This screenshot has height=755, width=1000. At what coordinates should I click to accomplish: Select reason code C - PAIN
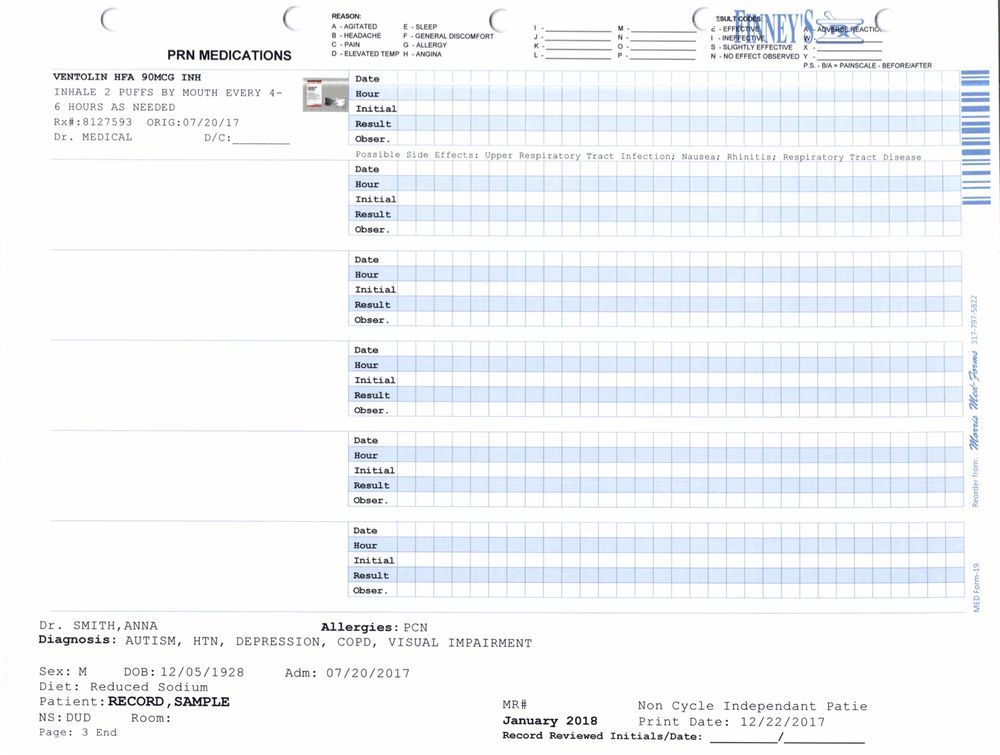(x=345, y=45)
